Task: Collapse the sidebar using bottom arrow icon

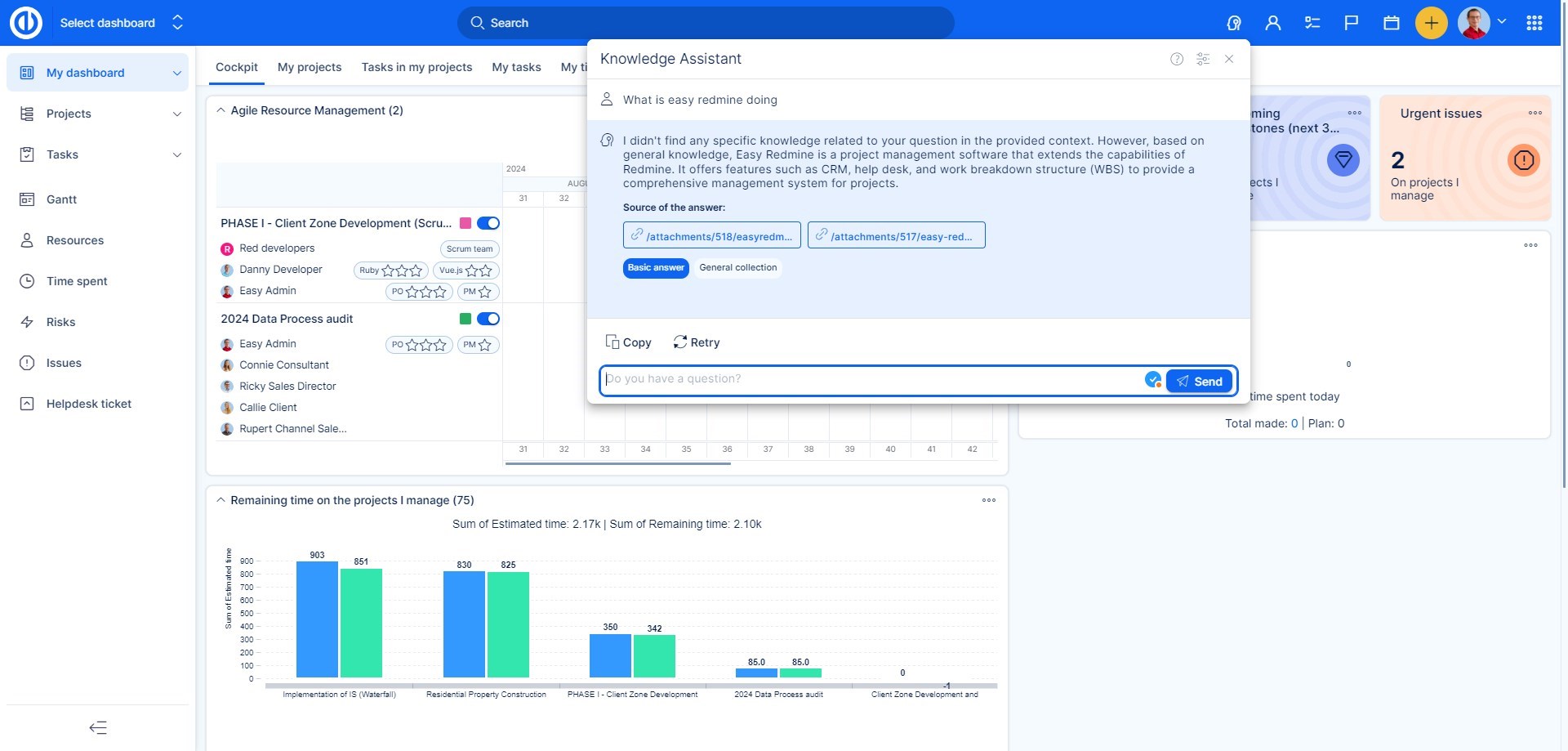Action: click(98, 727)
